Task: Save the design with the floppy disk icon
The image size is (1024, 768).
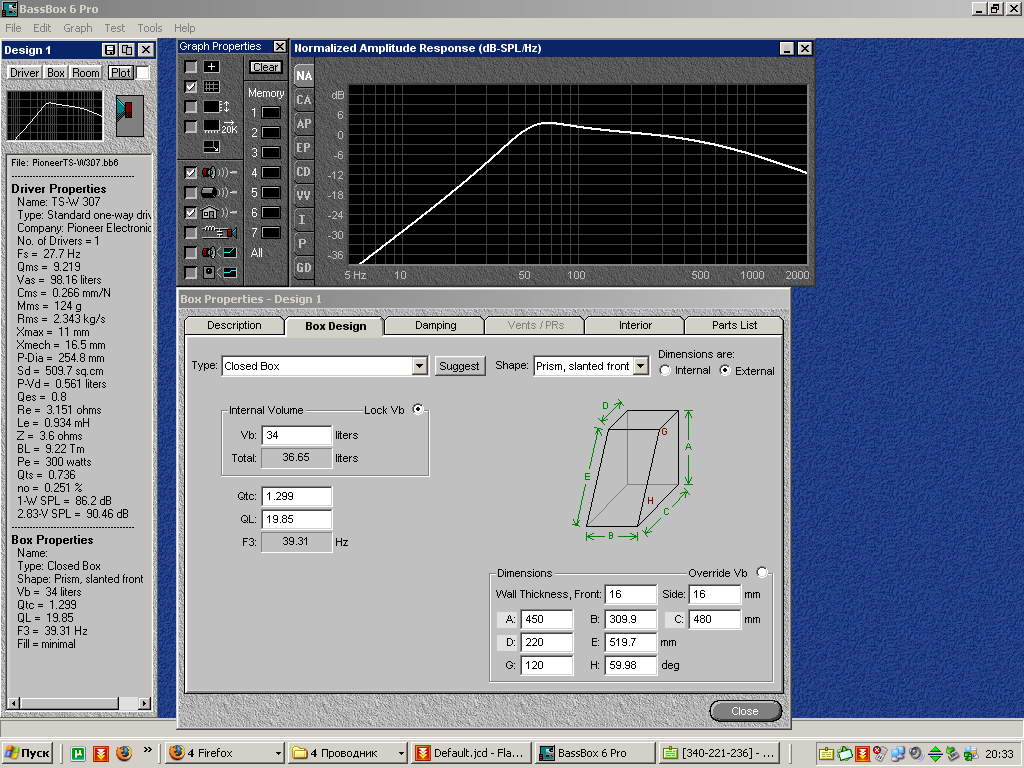Action: tap(110, 50)
